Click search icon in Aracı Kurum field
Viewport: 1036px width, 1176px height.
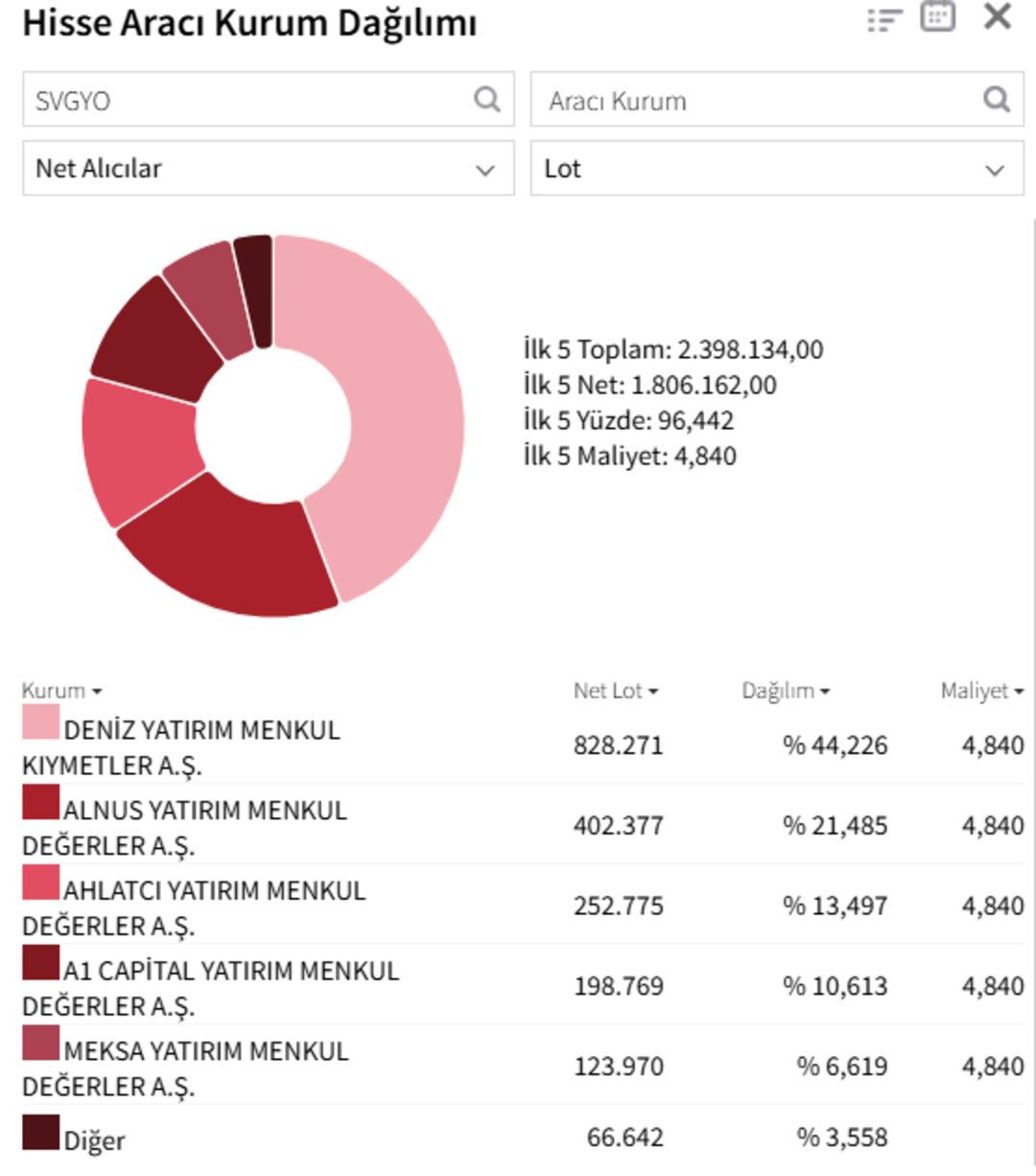(x=997, y=99)
